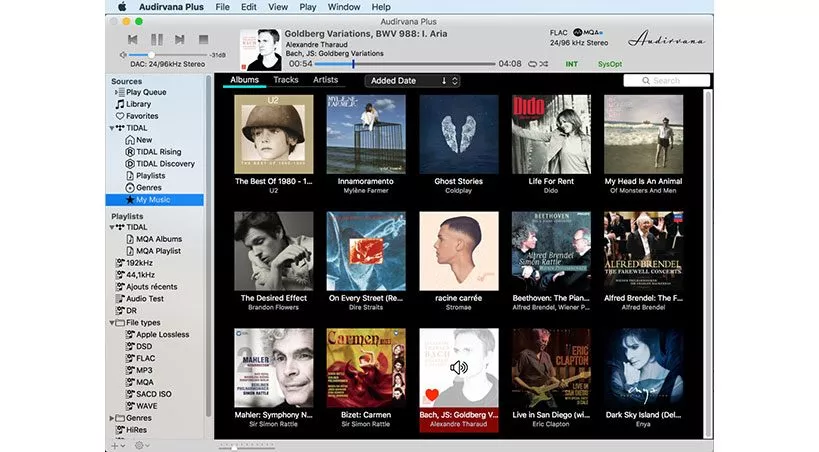Open the Play menu
This screenshot has height=452, width=819.
308,7
